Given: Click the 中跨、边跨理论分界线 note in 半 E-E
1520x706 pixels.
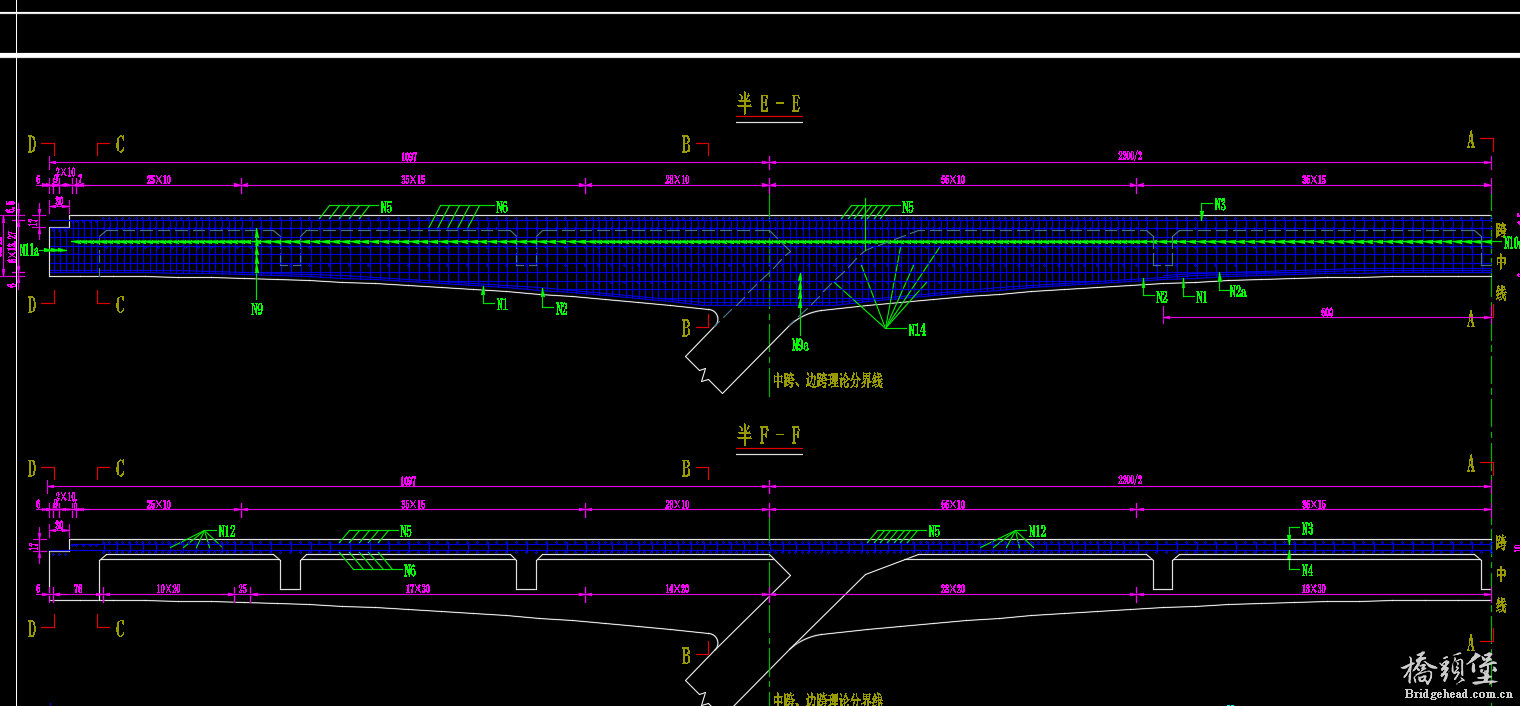Looking at the screenshot, I should pos(827,381).
